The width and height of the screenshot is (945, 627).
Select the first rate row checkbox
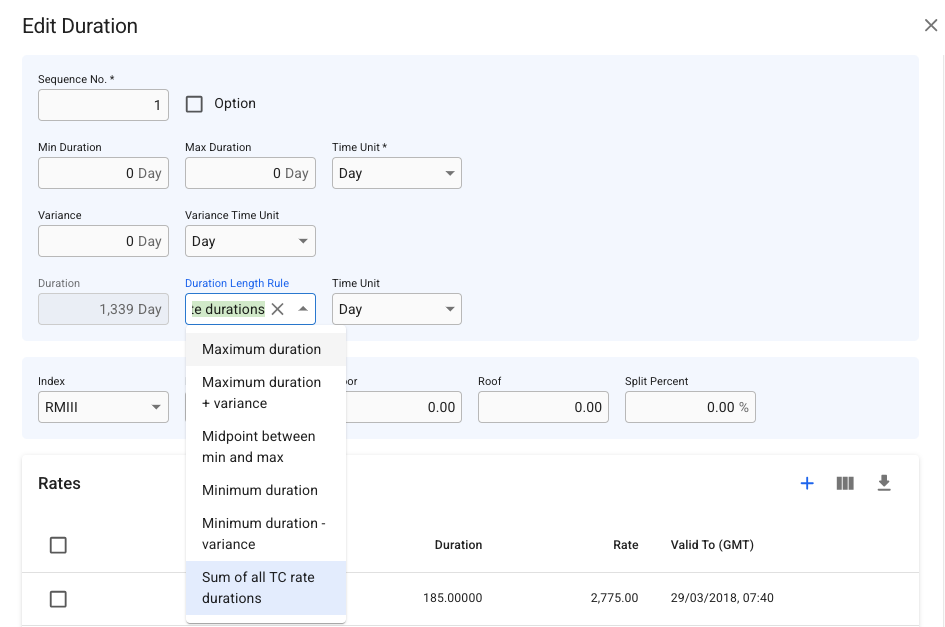coord(58,599)
